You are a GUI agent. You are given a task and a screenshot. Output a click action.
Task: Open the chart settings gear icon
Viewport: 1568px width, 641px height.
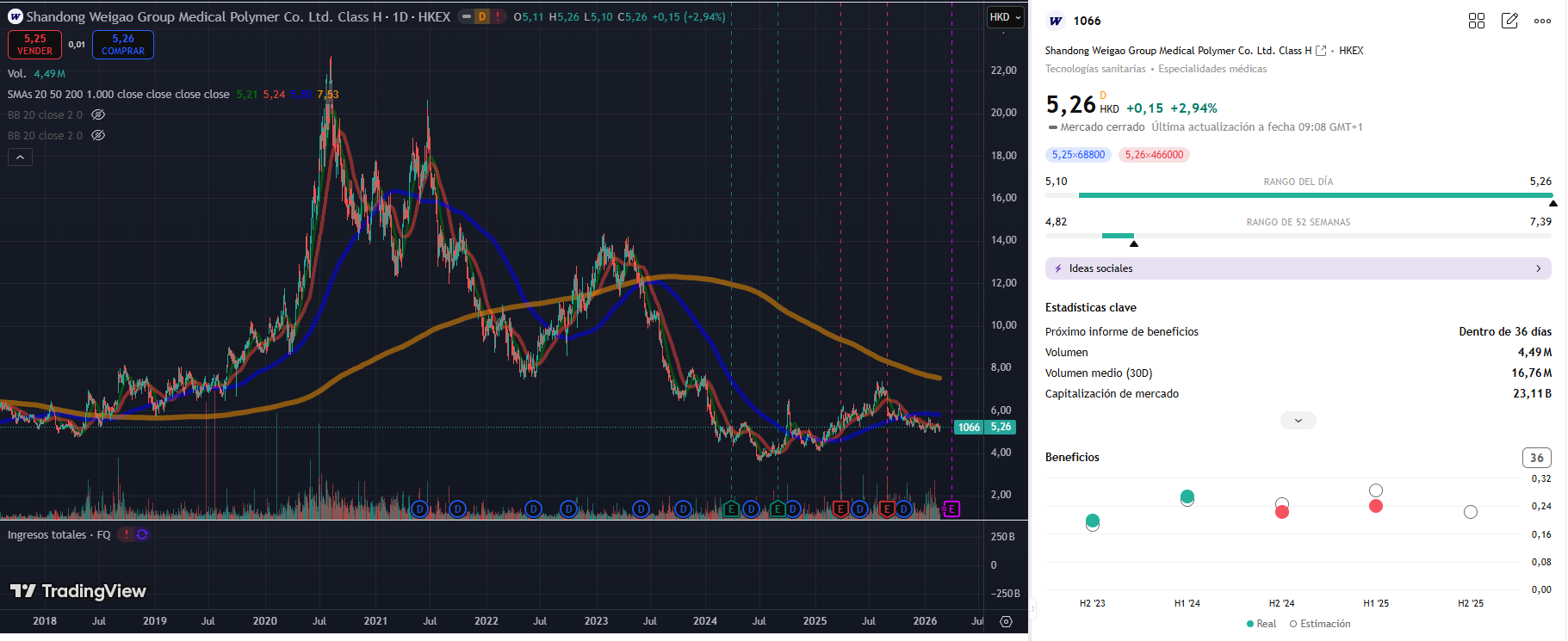pyautogui.click(x=1006, y=621)
